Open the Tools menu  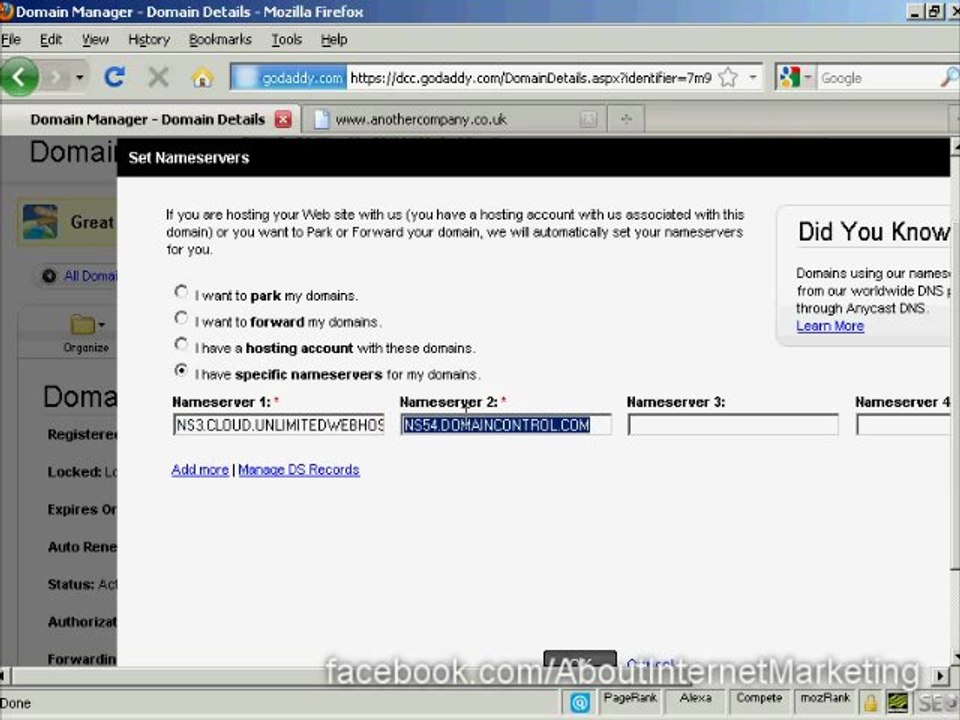[x=287, y=40]
